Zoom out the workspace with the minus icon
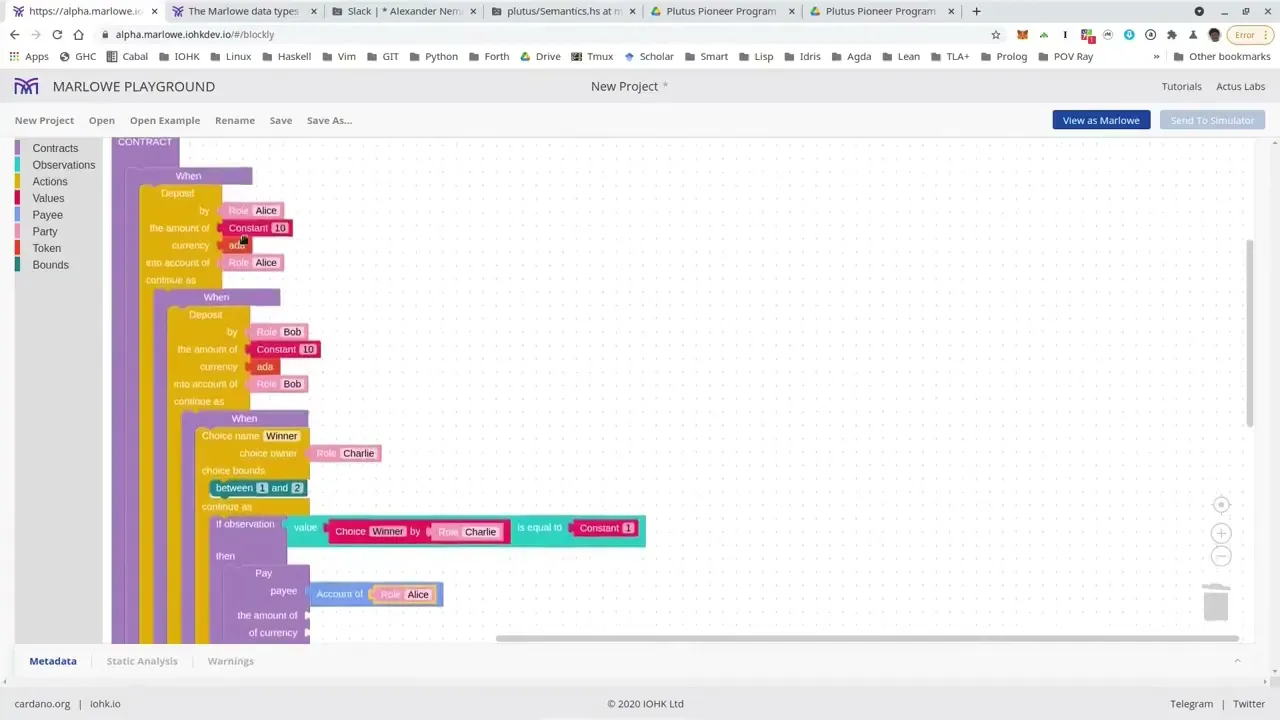1280x720 pixels. (1221, 556)
